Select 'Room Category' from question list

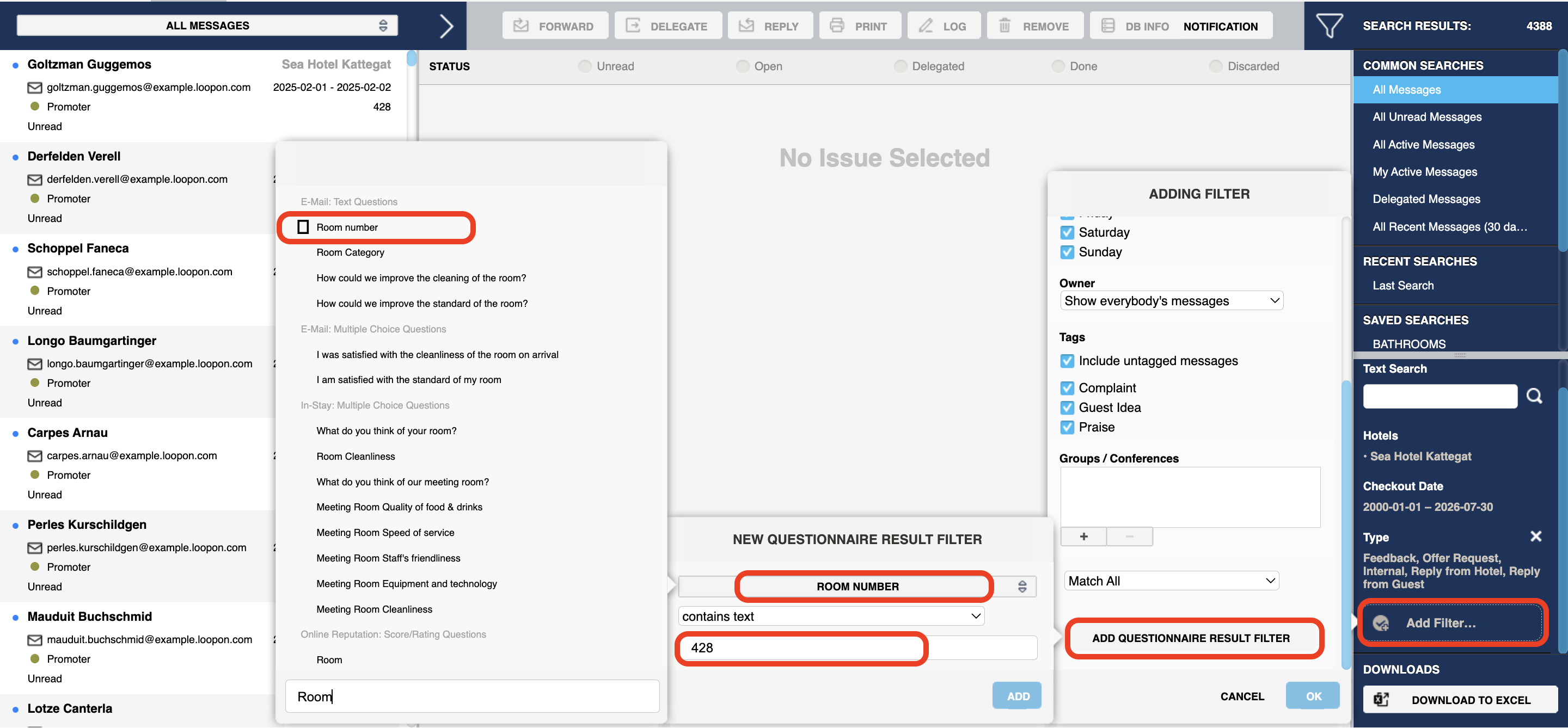point(350,252)
